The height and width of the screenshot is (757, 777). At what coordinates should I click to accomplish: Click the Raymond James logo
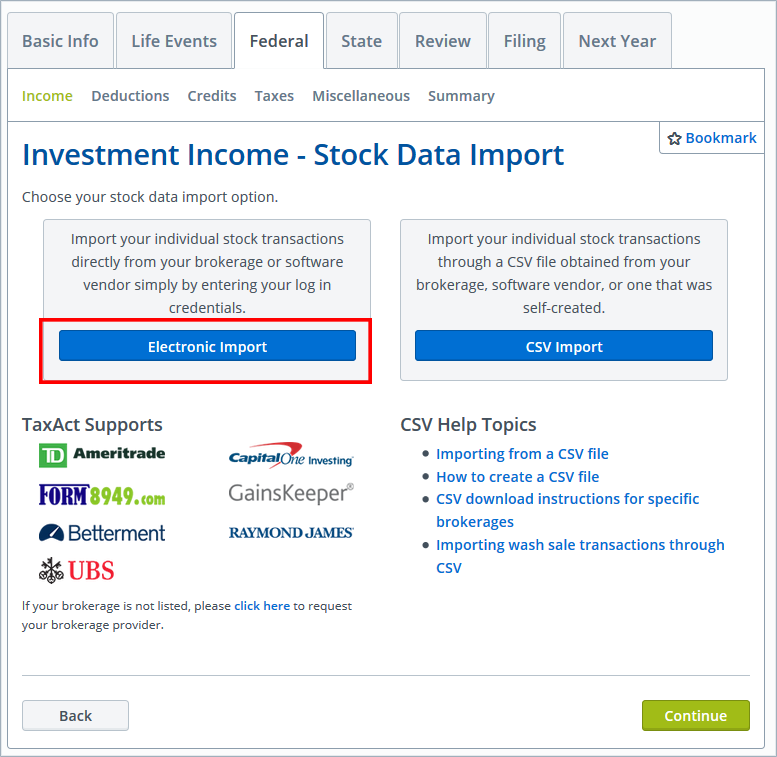(x=291, y=533)
